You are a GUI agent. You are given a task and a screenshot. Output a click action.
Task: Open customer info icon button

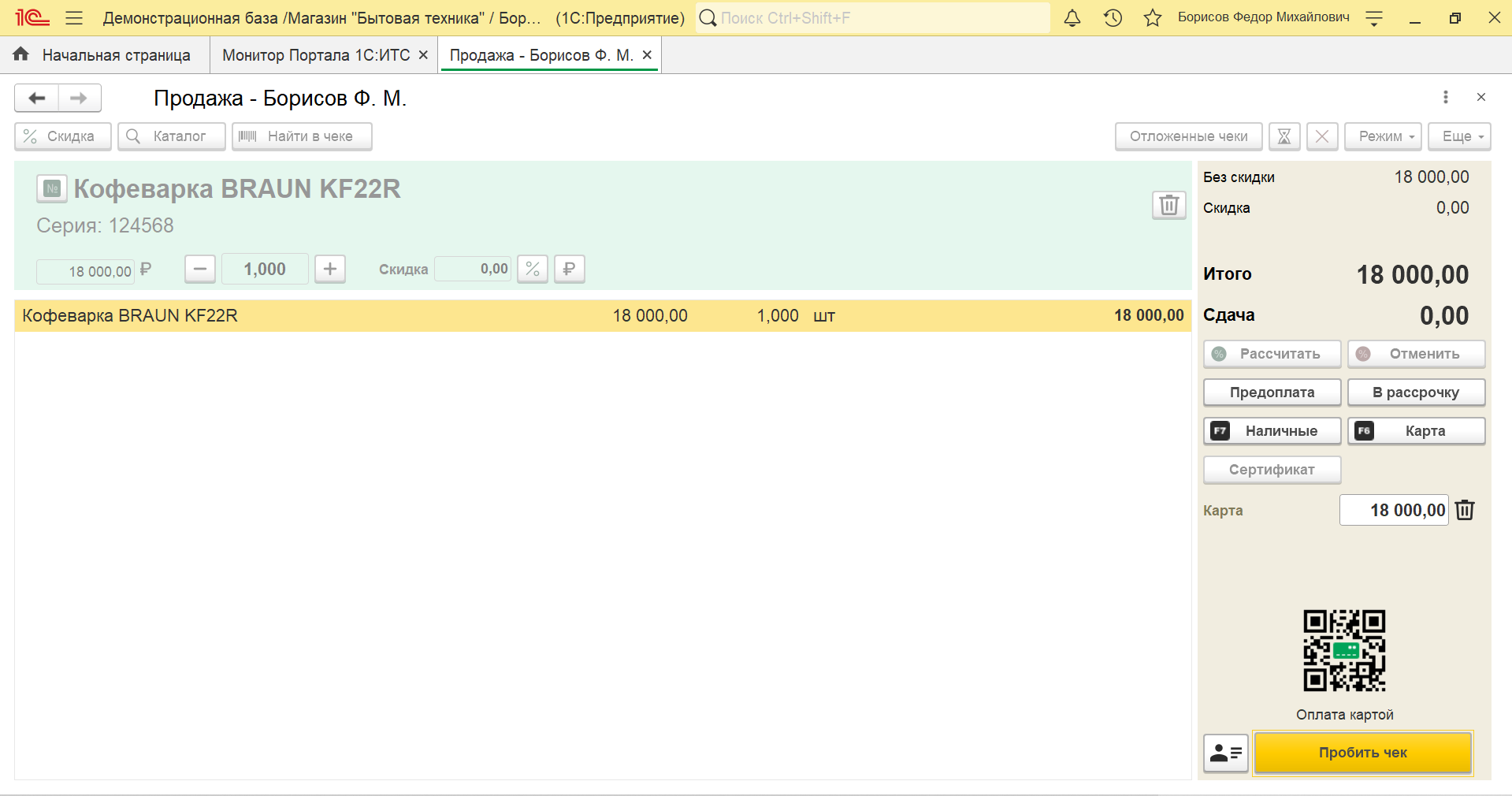(x=1225, y=753)
